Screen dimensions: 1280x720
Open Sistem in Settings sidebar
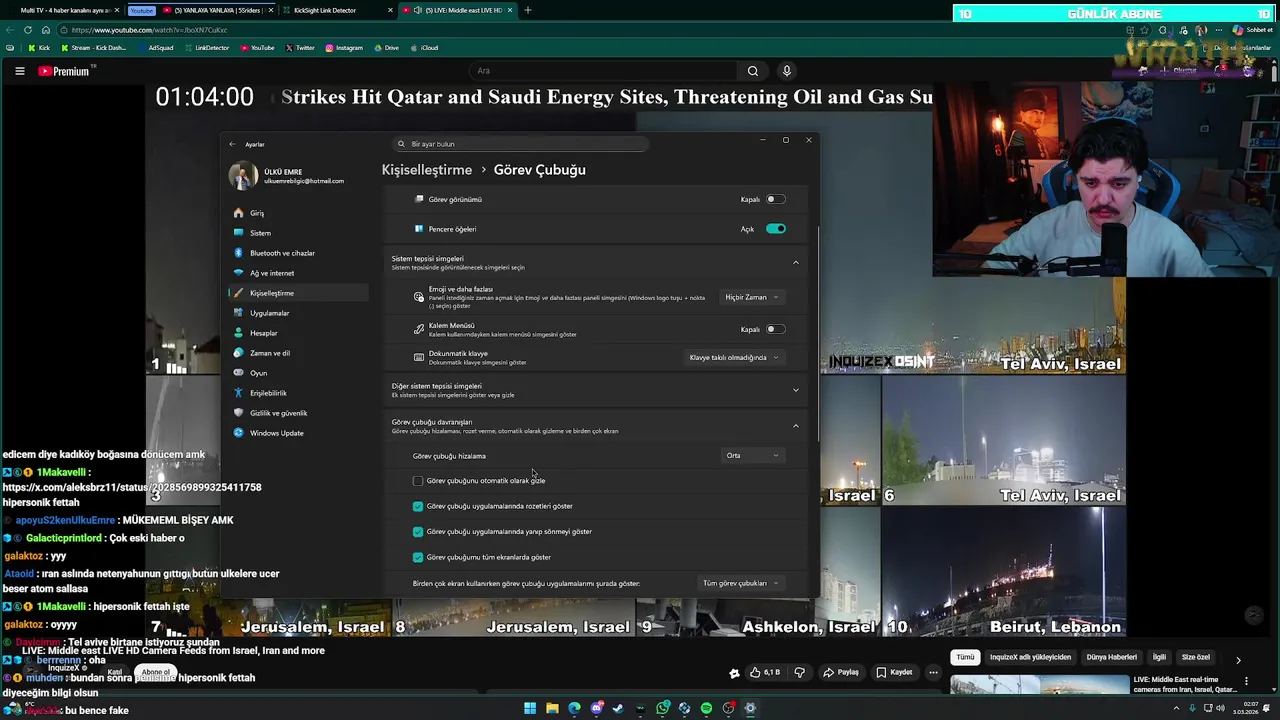(x=298, y=233)
